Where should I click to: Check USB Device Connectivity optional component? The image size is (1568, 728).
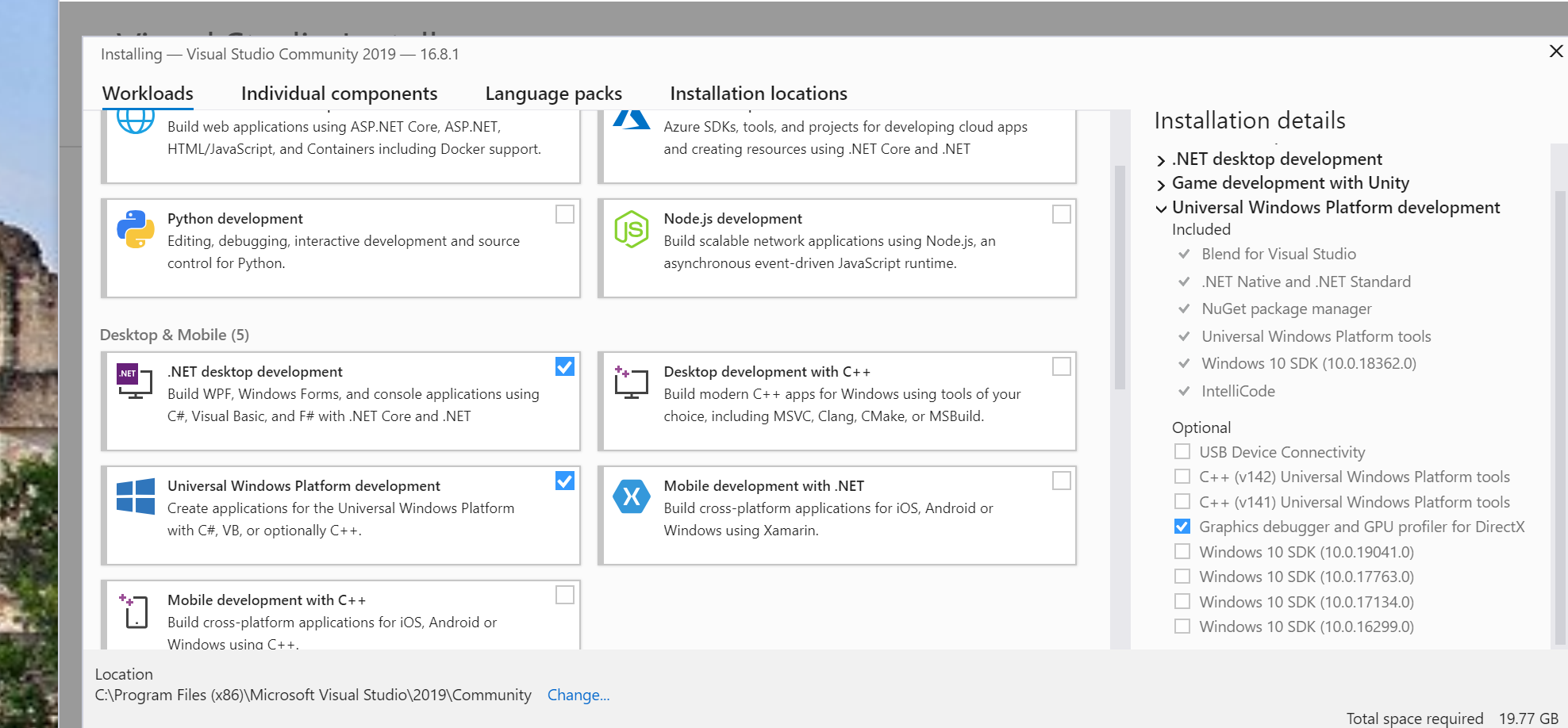[1182, 452]
